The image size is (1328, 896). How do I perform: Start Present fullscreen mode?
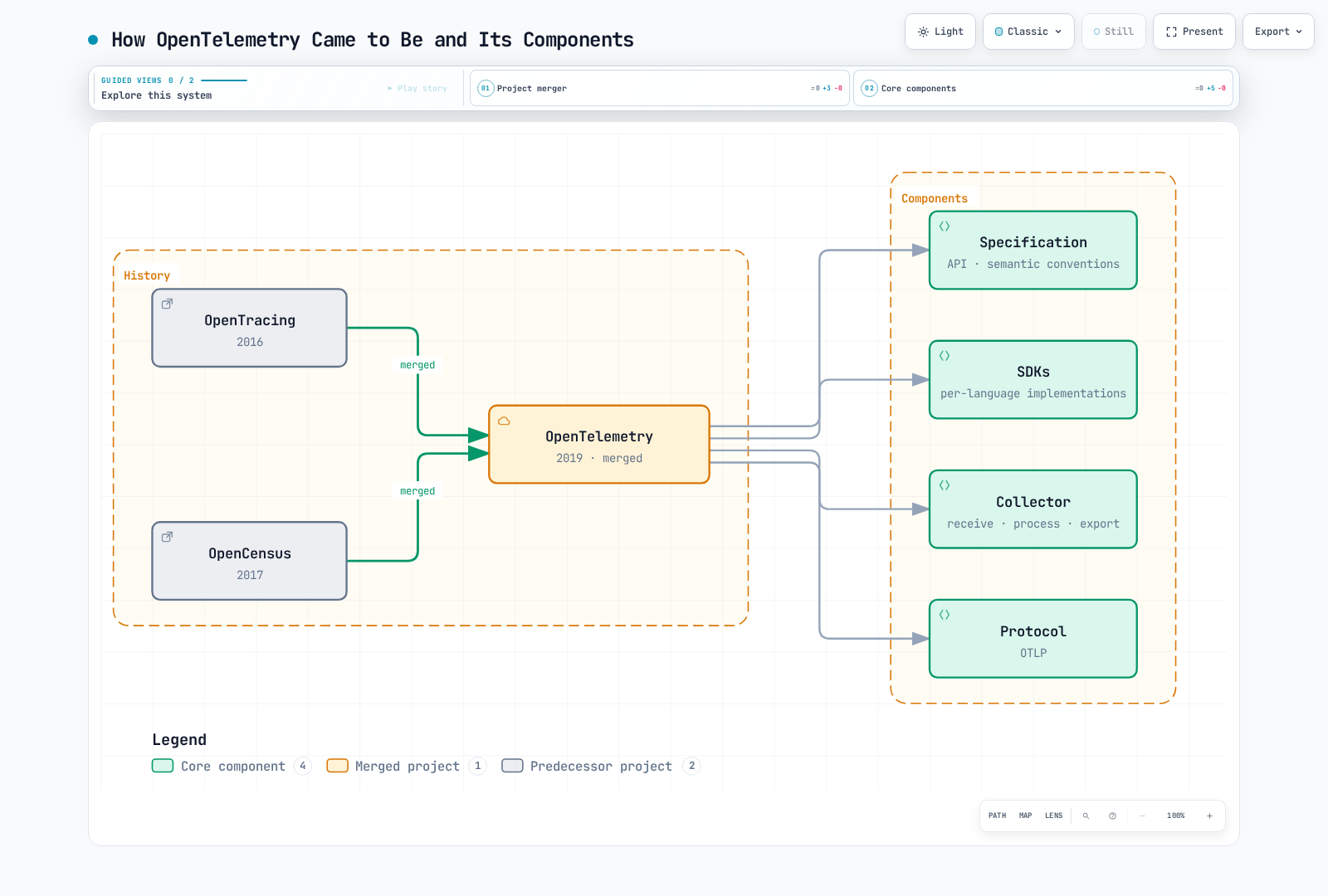(1194, 32)
